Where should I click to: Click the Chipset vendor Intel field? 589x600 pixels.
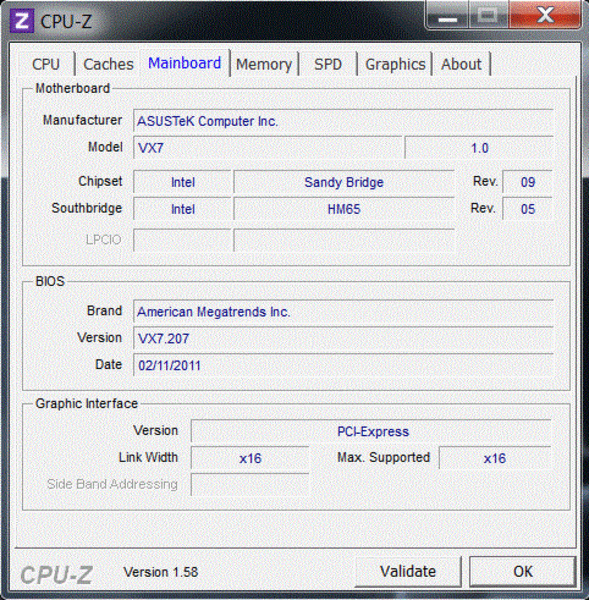click(183, 182)
